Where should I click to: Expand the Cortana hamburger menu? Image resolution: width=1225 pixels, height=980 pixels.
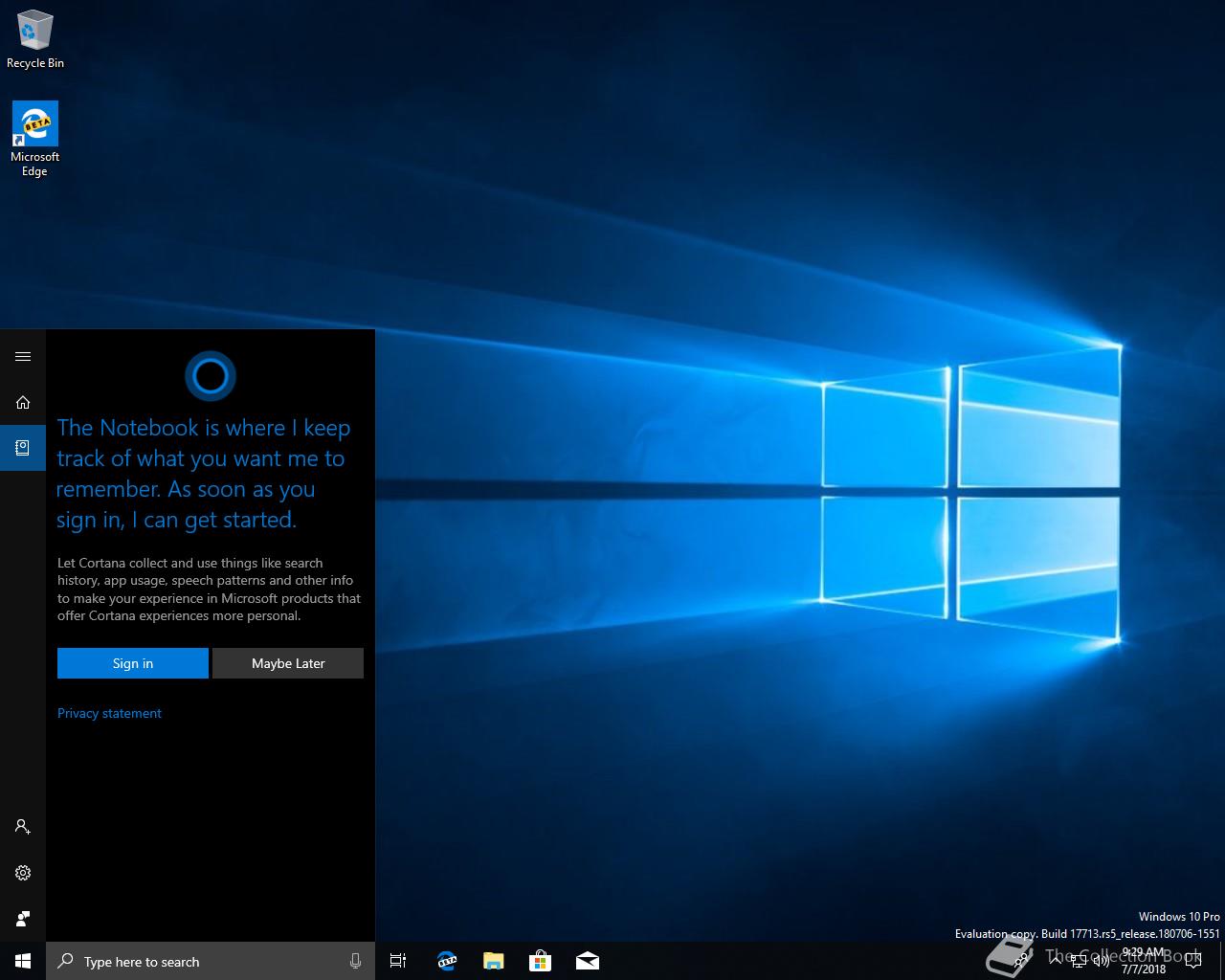(x=23, y=356)
